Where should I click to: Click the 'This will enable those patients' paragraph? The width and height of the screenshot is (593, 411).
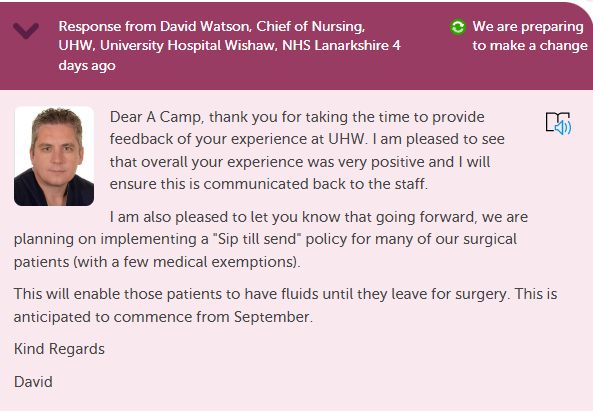(286, 306)
